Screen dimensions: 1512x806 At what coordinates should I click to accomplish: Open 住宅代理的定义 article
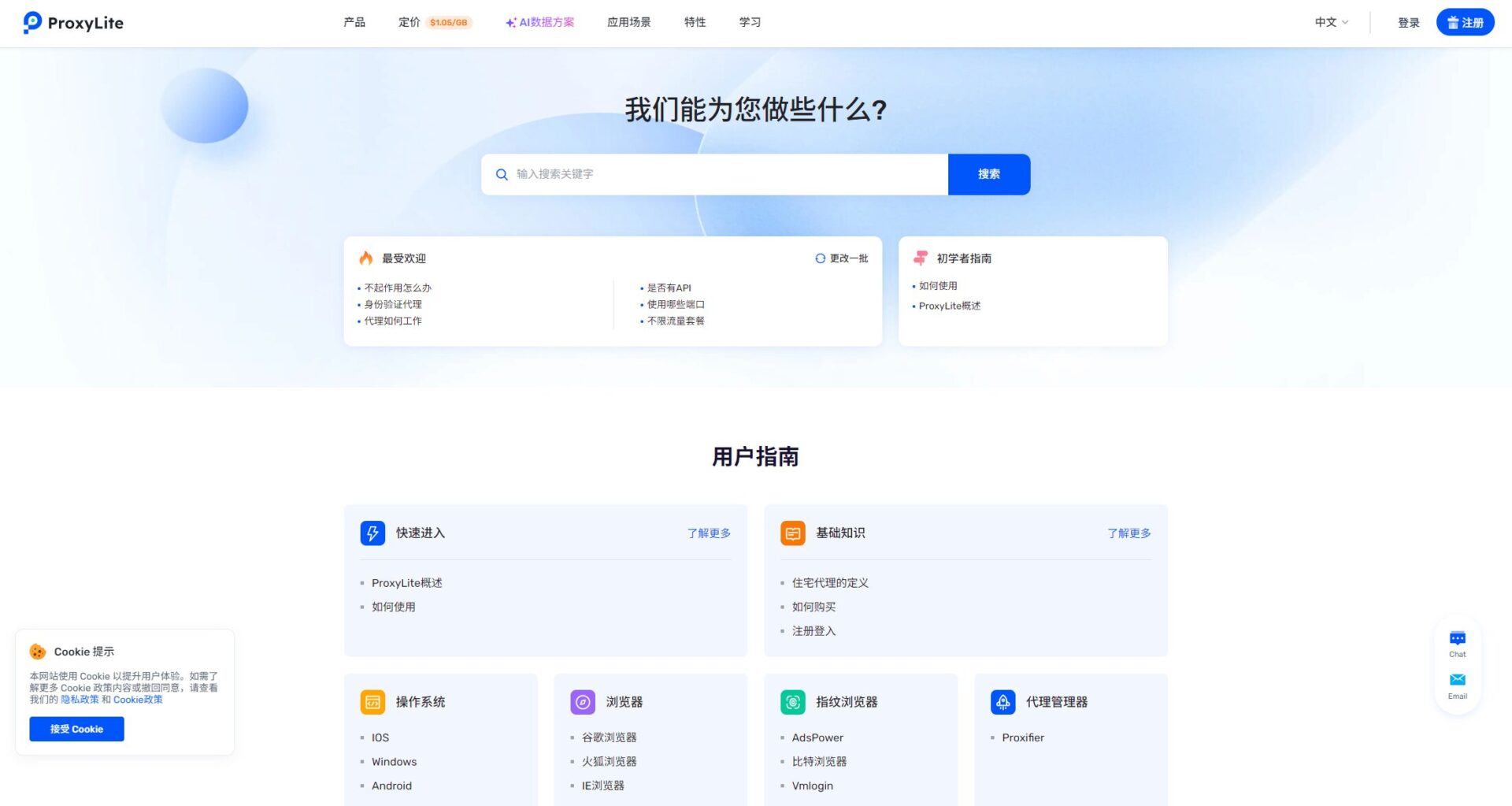(x=830, y=583)
